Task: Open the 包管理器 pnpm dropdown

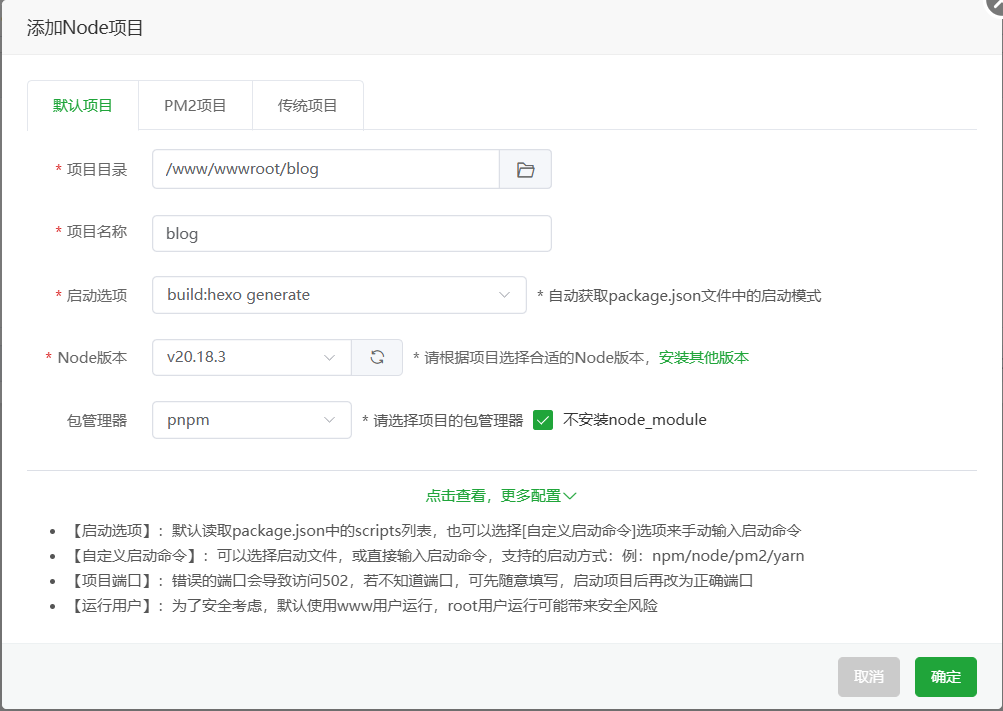Action: tap(251, 420)
